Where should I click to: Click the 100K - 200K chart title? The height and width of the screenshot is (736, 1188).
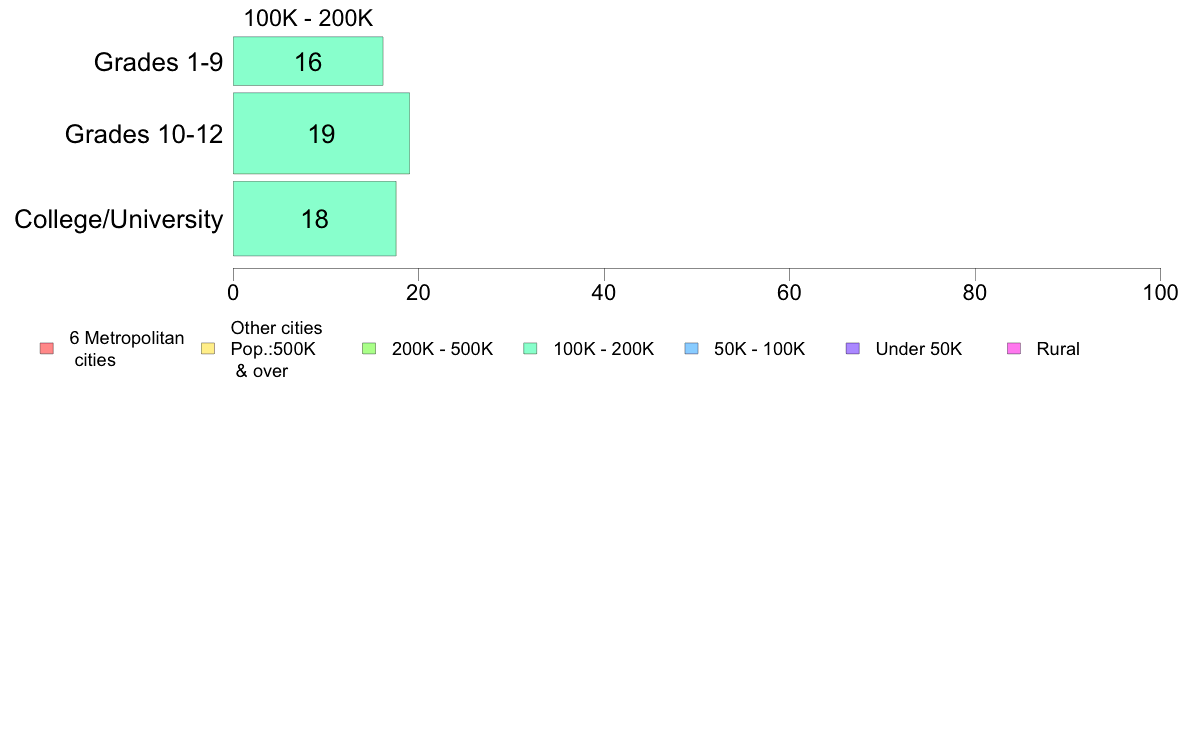(308, 18)
